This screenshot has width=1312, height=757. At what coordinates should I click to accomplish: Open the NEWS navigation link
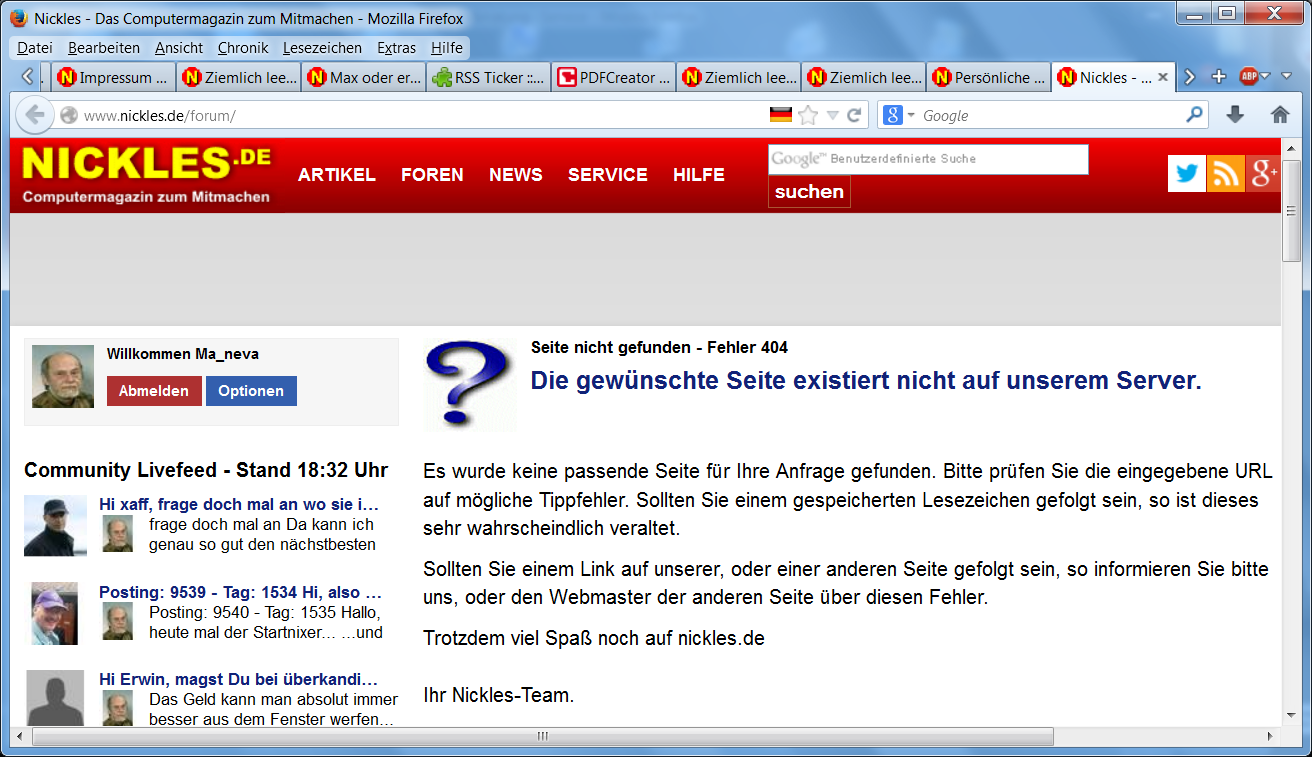[516, 174]
